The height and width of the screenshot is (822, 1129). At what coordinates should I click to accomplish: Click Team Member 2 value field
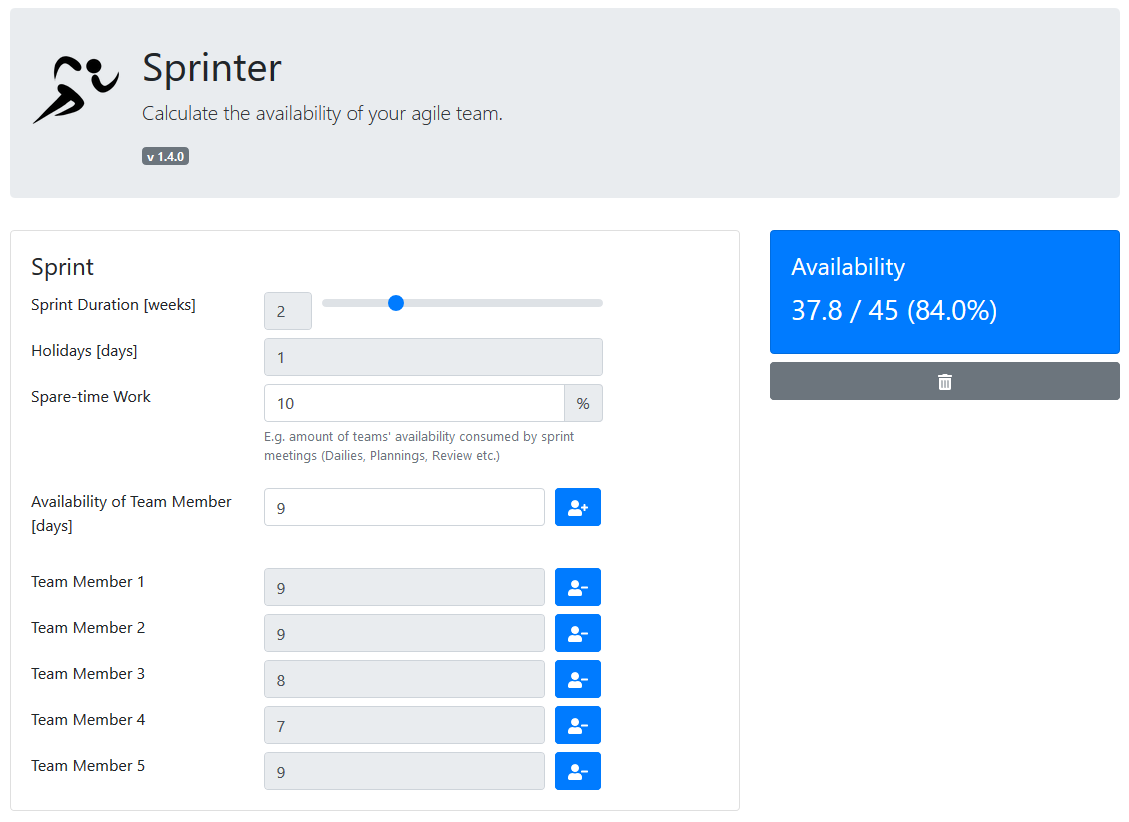[x=404, y=633]
